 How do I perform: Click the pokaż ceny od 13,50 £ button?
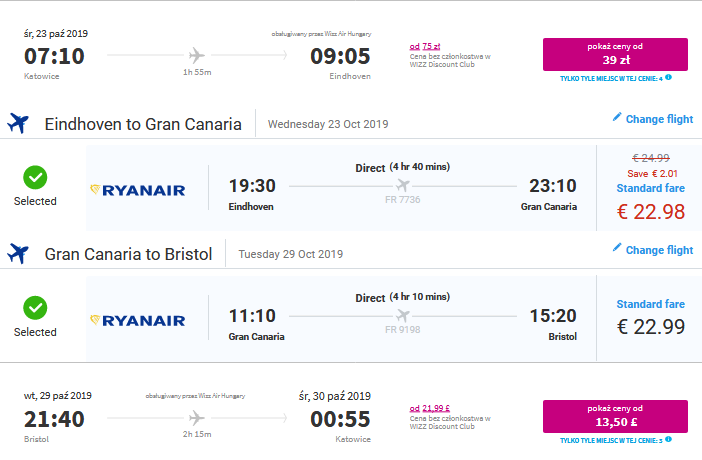pyautogui.click(x=615, y=416)
